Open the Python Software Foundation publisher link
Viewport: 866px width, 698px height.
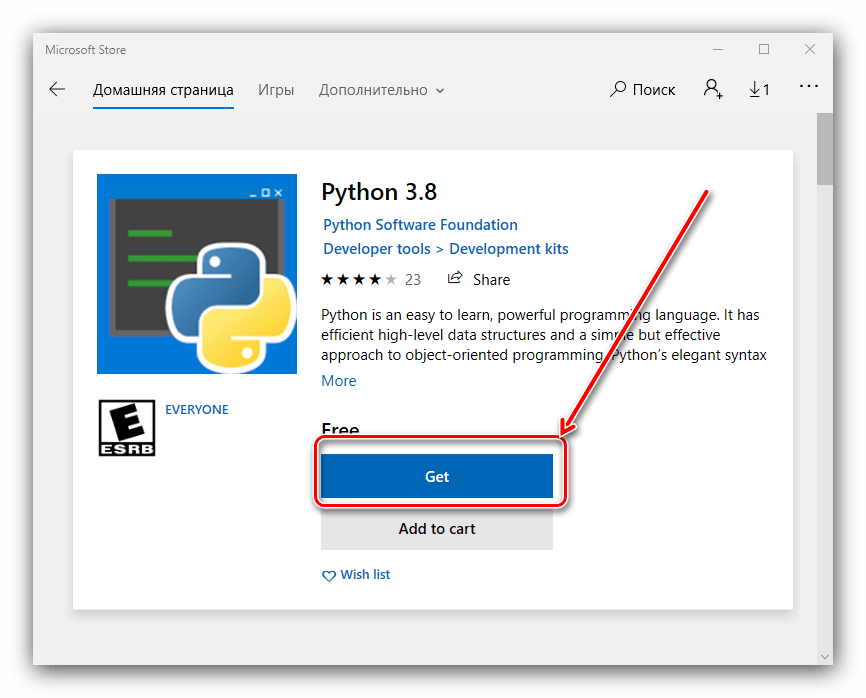pyautogui.click(x=420, y=225)
